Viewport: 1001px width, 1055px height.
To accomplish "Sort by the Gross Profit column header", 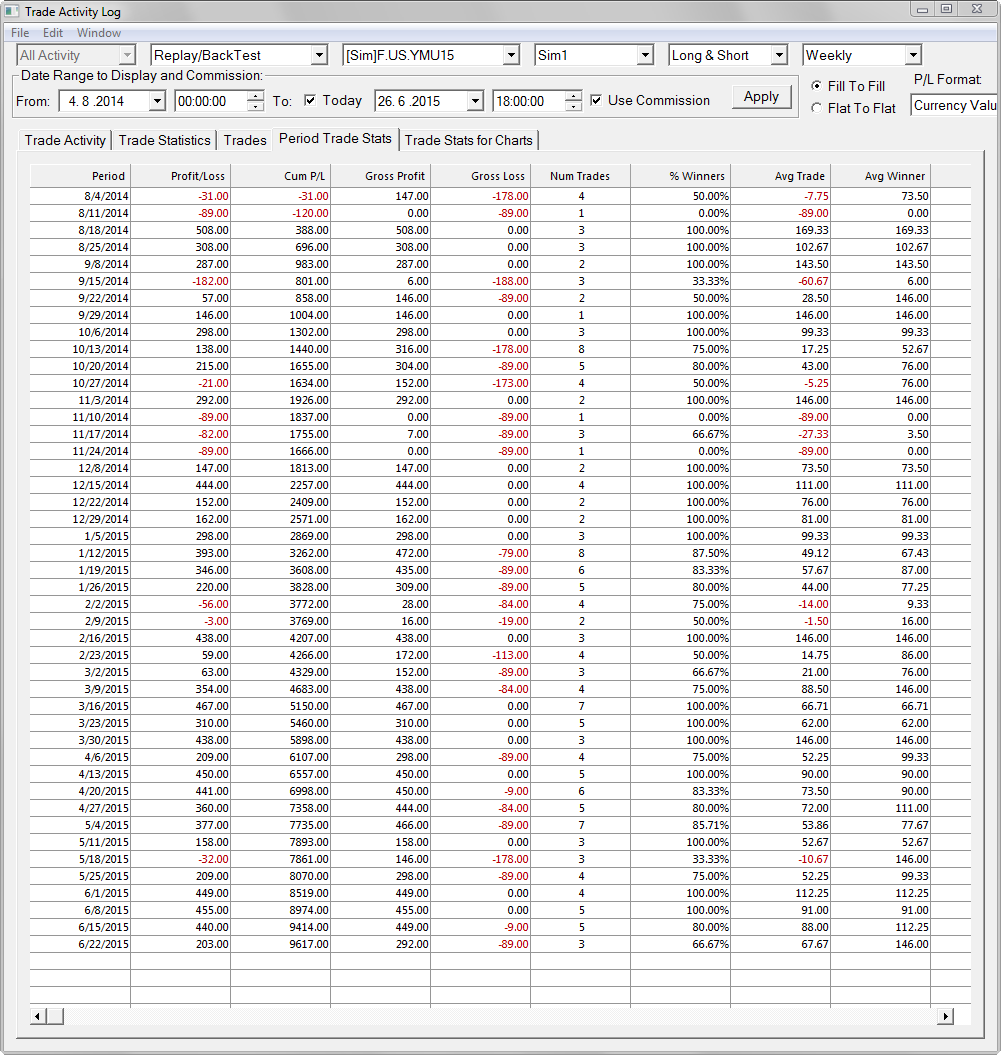I will (x=381, y=176).
